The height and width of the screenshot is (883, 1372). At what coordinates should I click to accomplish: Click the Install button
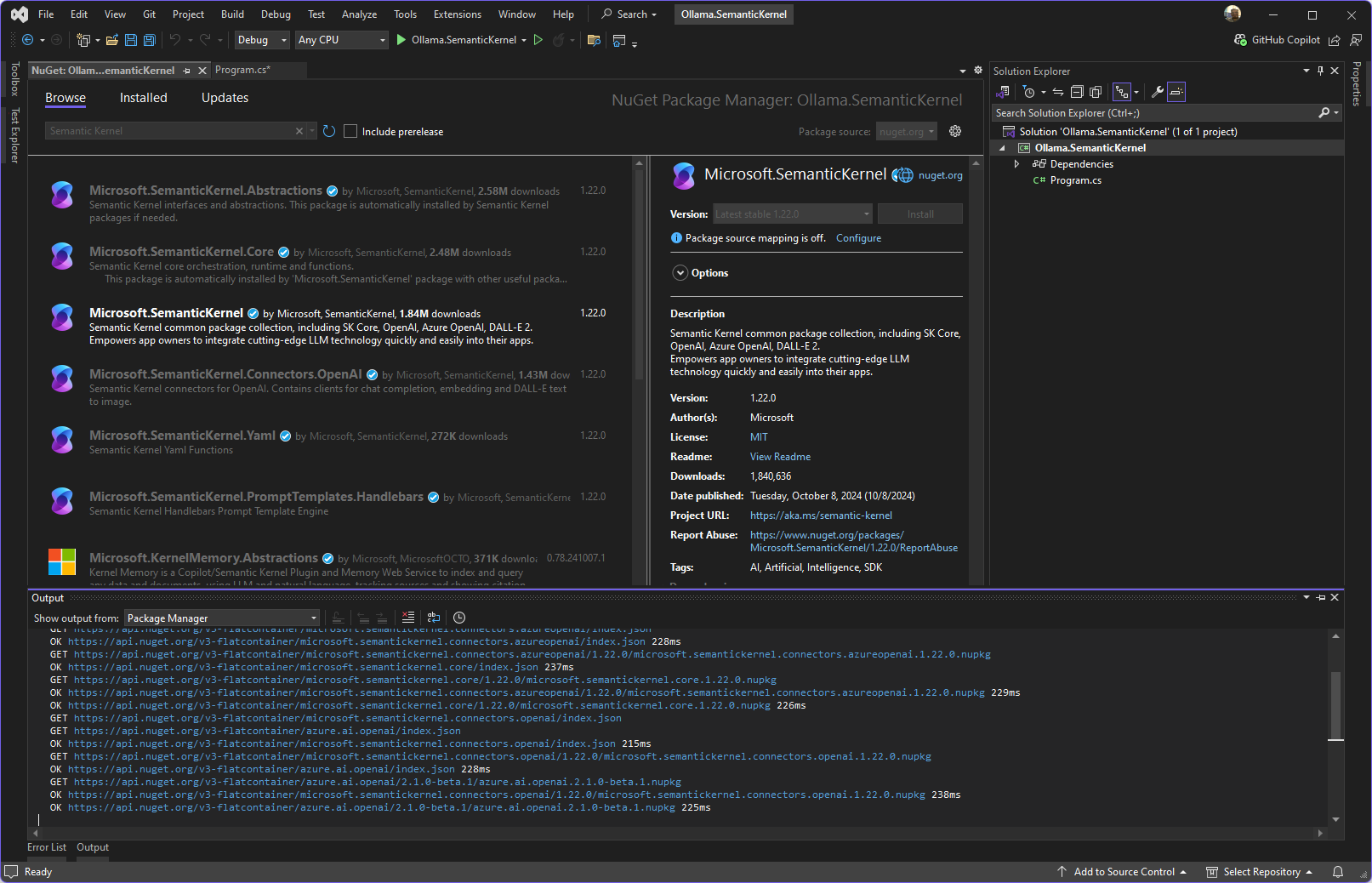click(920, 214)
